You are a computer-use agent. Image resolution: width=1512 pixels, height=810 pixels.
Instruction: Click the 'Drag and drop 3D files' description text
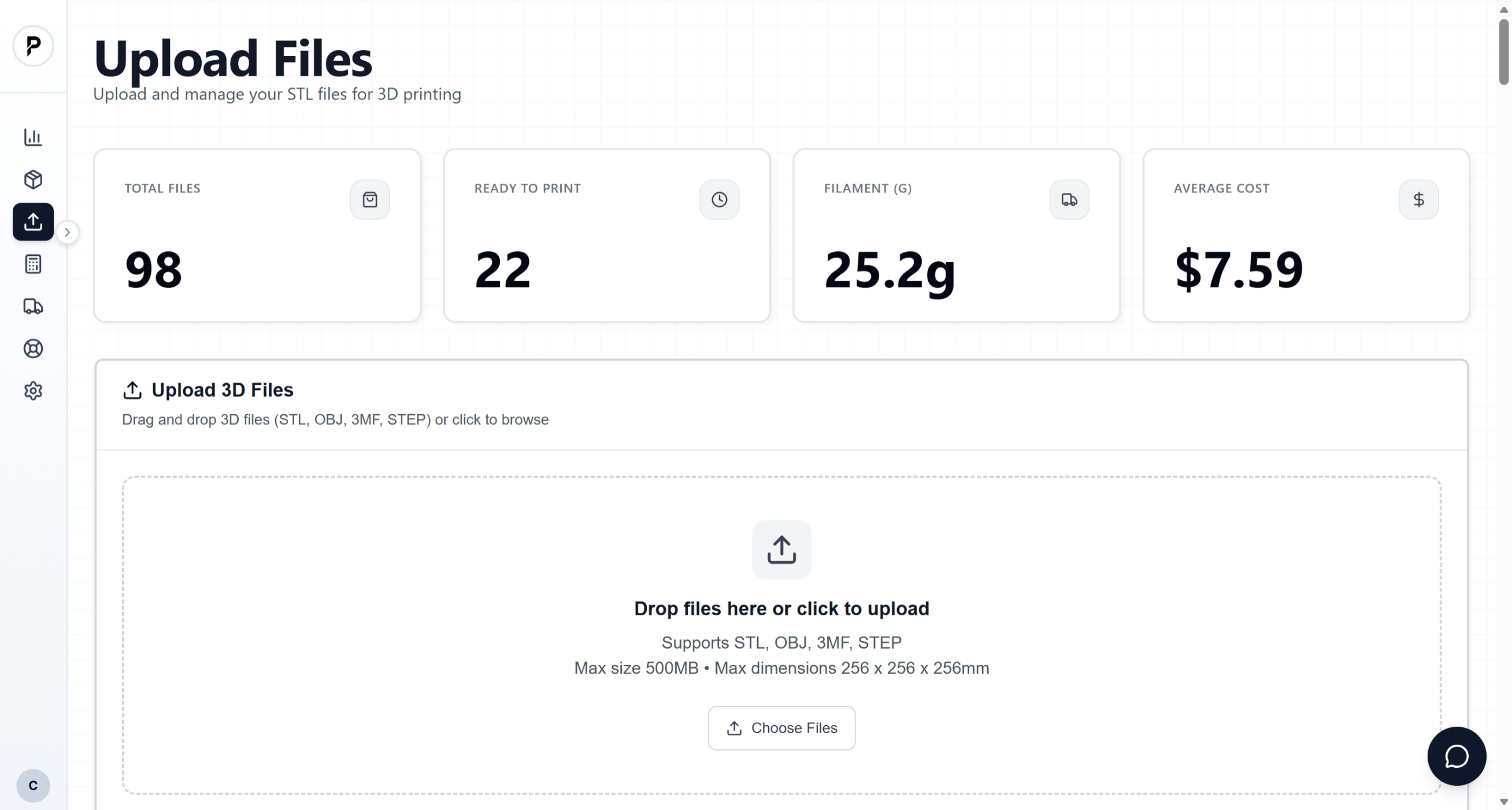(335, 420)
